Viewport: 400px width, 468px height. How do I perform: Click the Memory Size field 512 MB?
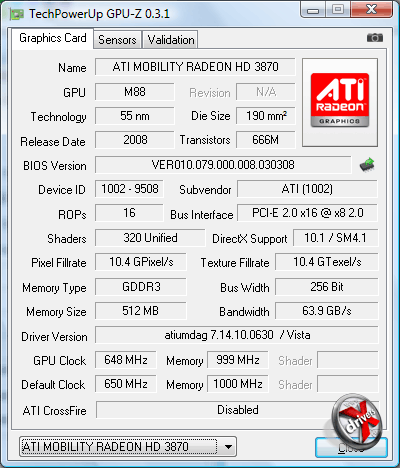(141, 311)
